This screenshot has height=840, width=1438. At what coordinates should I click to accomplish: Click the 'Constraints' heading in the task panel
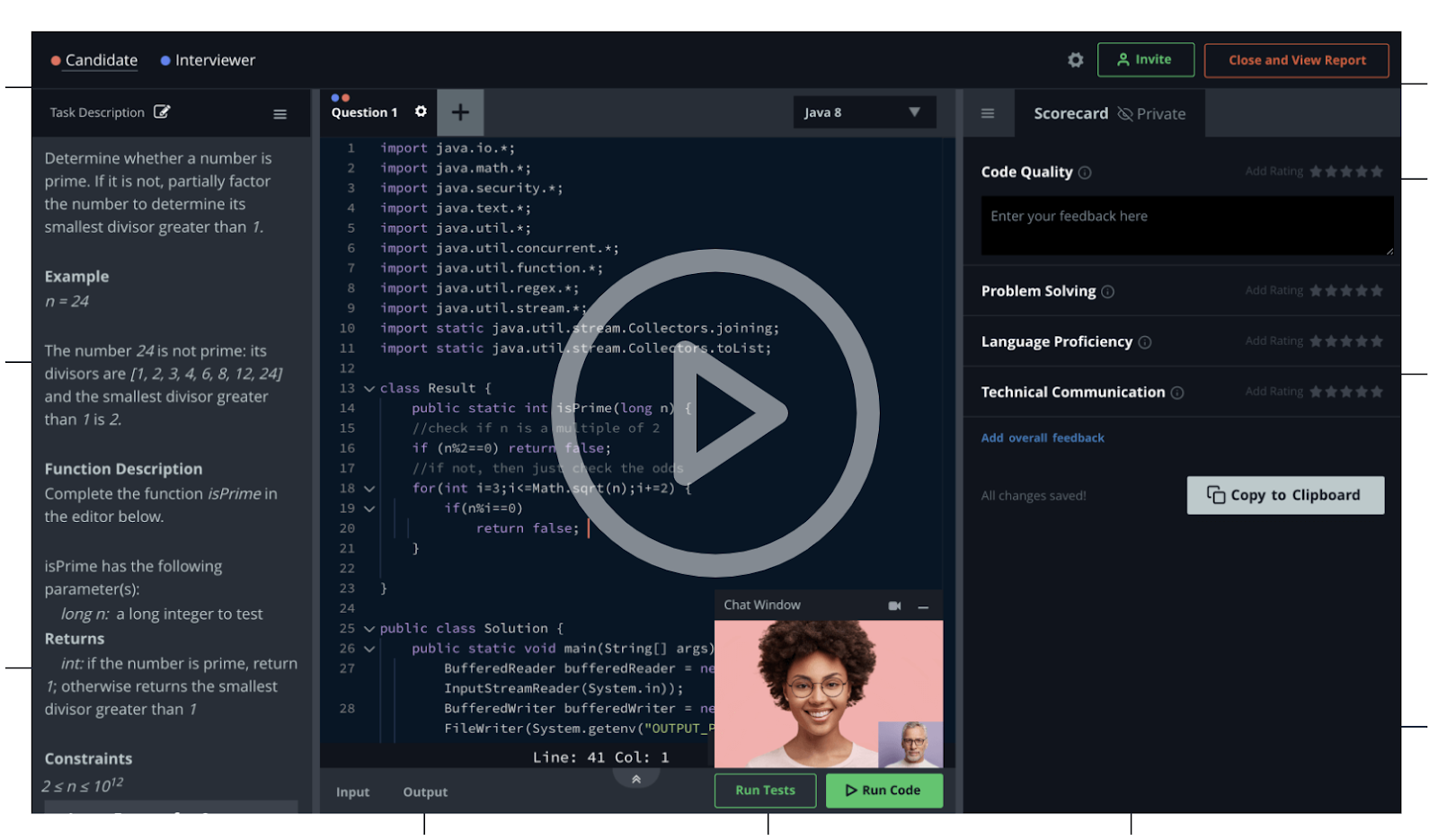point(88,759)
